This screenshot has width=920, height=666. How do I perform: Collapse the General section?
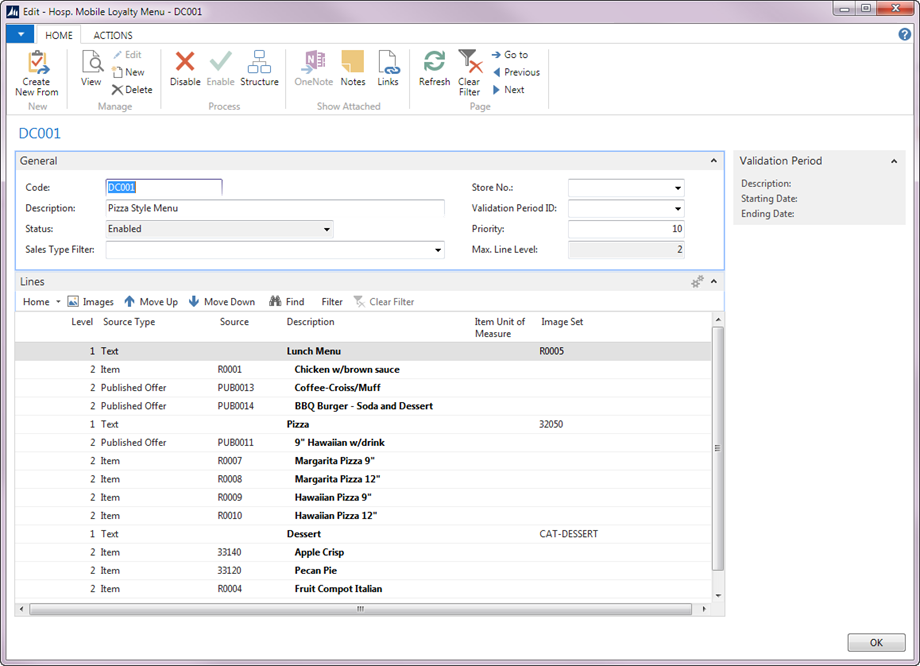pos(713,161)
